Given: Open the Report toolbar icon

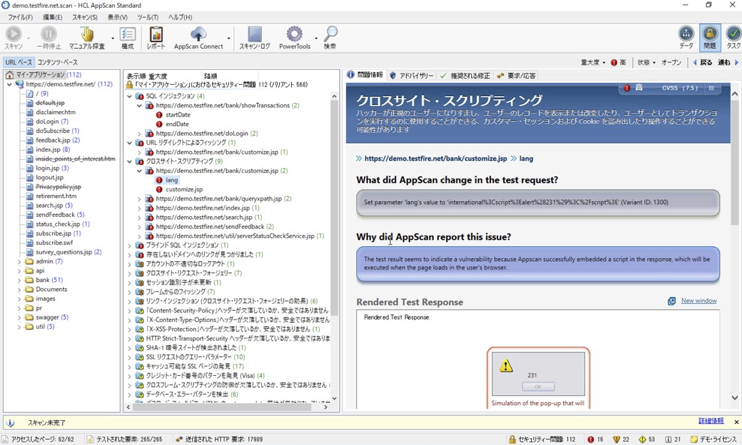Looking at the screenshot, I should 156,34.
